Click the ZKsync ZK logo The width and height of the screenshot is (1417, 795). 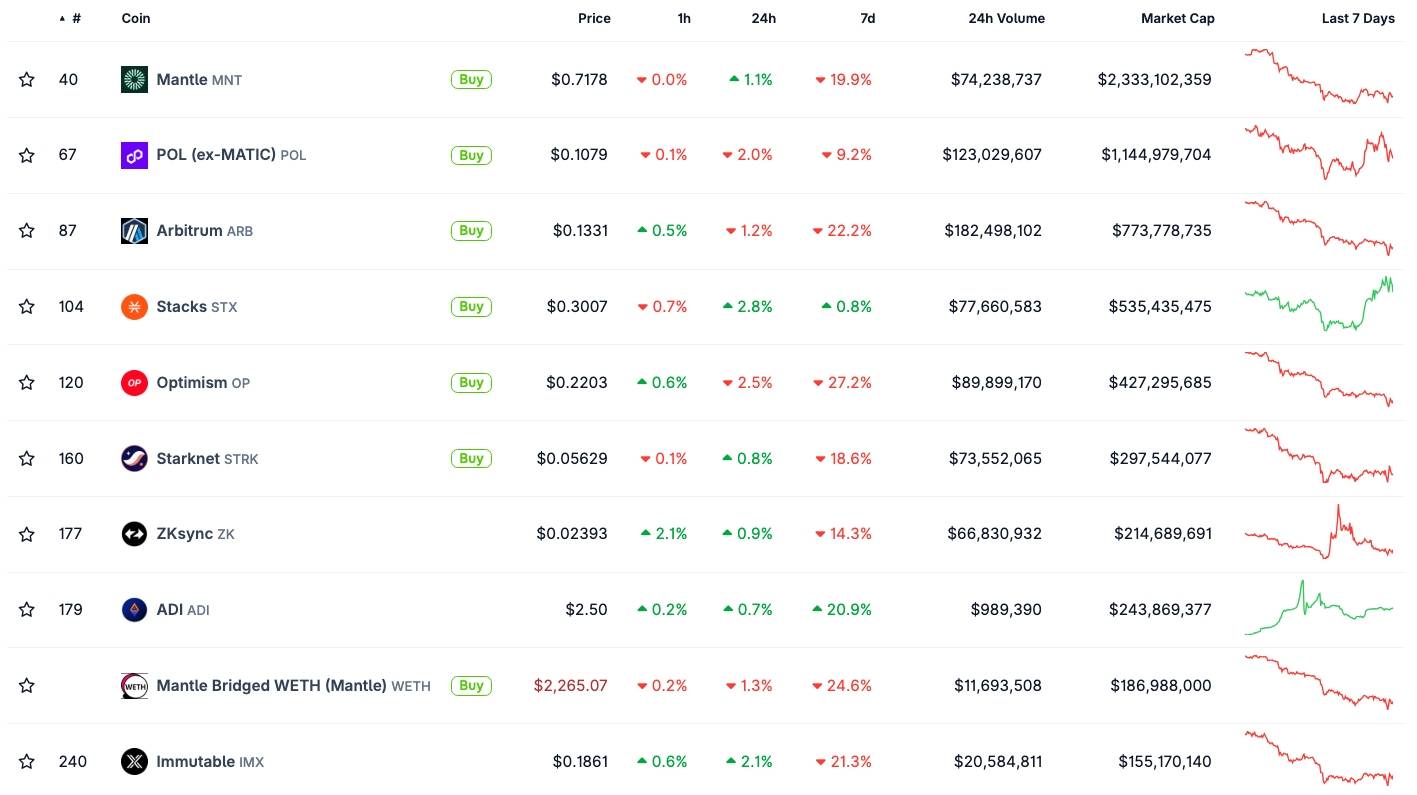click(x=134, y=533)
